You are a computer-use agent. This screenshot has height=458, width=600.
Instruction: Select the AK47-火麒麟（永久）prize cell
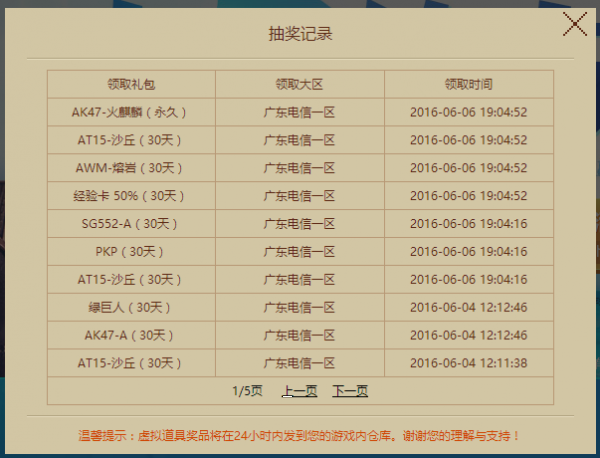pos(129,112)
